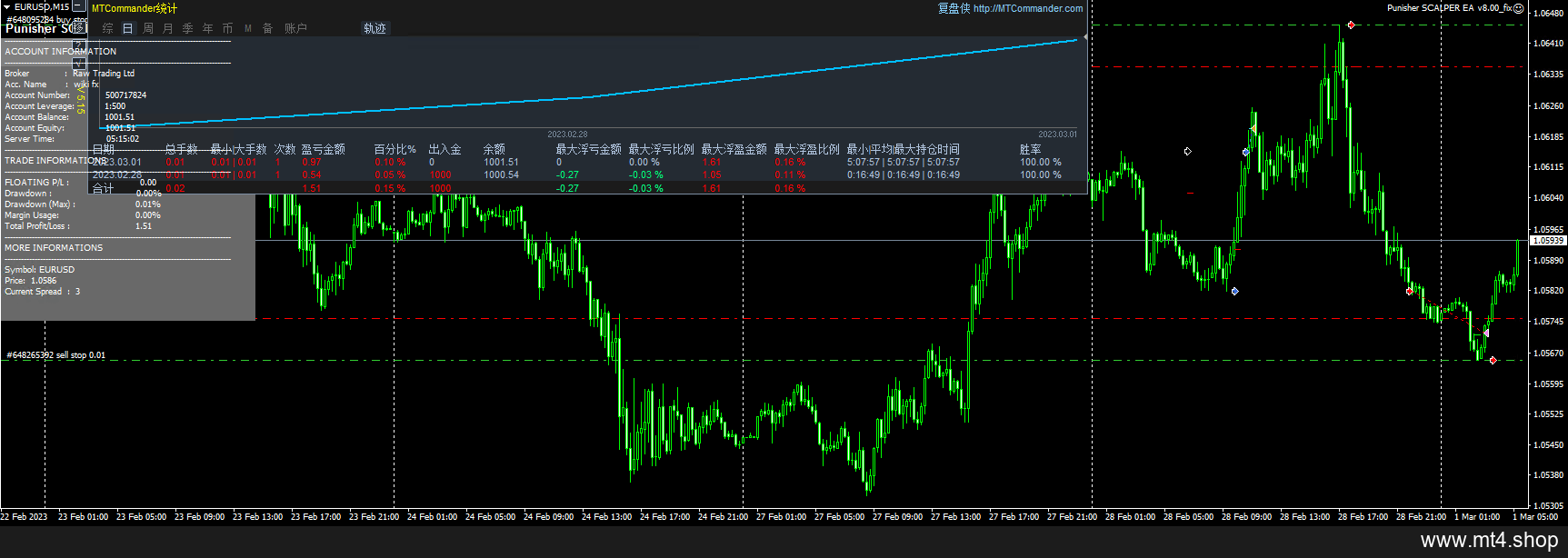Screen dimensions: 1568x558
Task: Click the 合计 totals row label
Action: [x=104, y=188]
